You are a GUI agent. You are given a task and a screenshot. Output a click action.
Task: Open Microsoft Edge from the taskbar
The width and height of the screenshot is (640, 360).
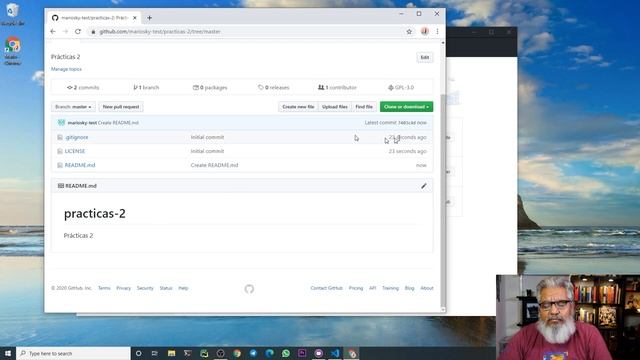(269, 353)
